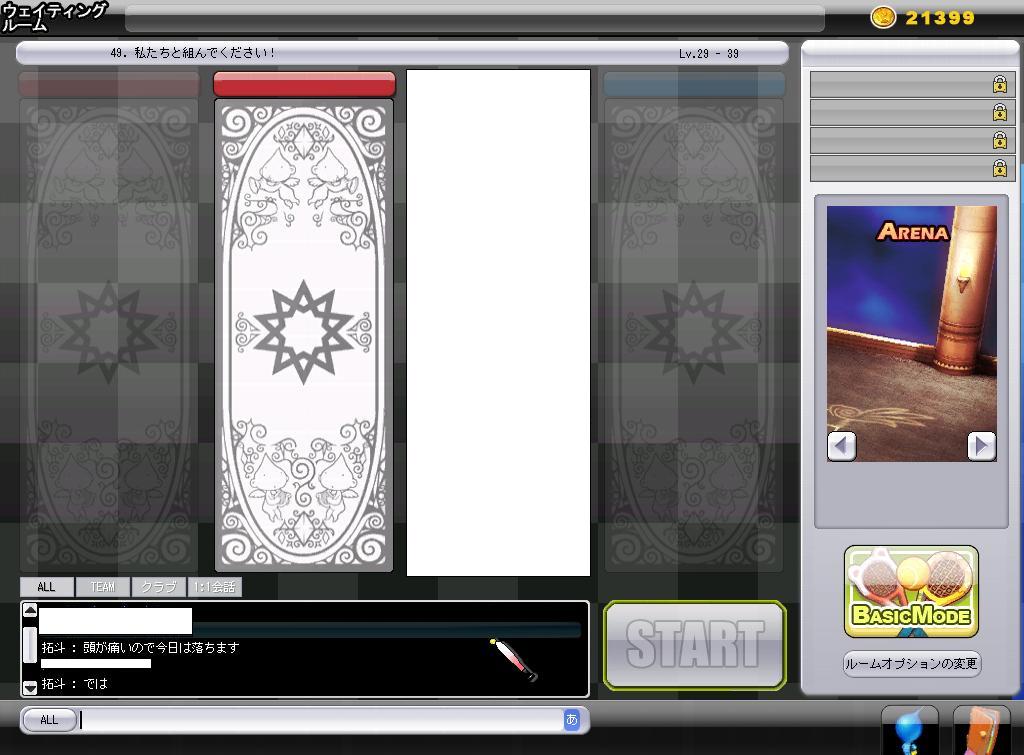Open ALL channel selector beside chat input

(49, 720)
